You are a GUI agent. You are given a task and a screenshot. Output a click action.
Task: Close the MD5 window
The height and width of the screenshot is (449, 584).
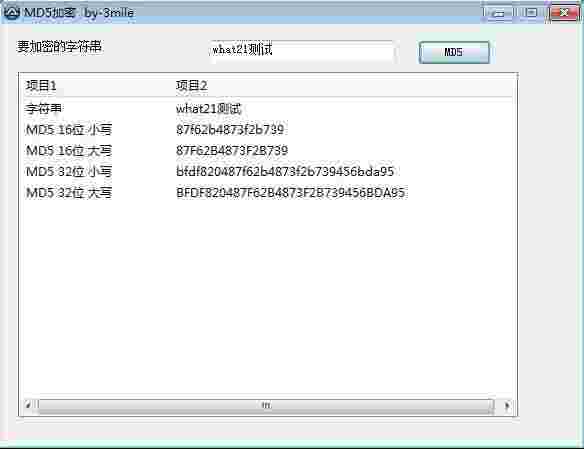pyautogui.click(x=564, y=13)
